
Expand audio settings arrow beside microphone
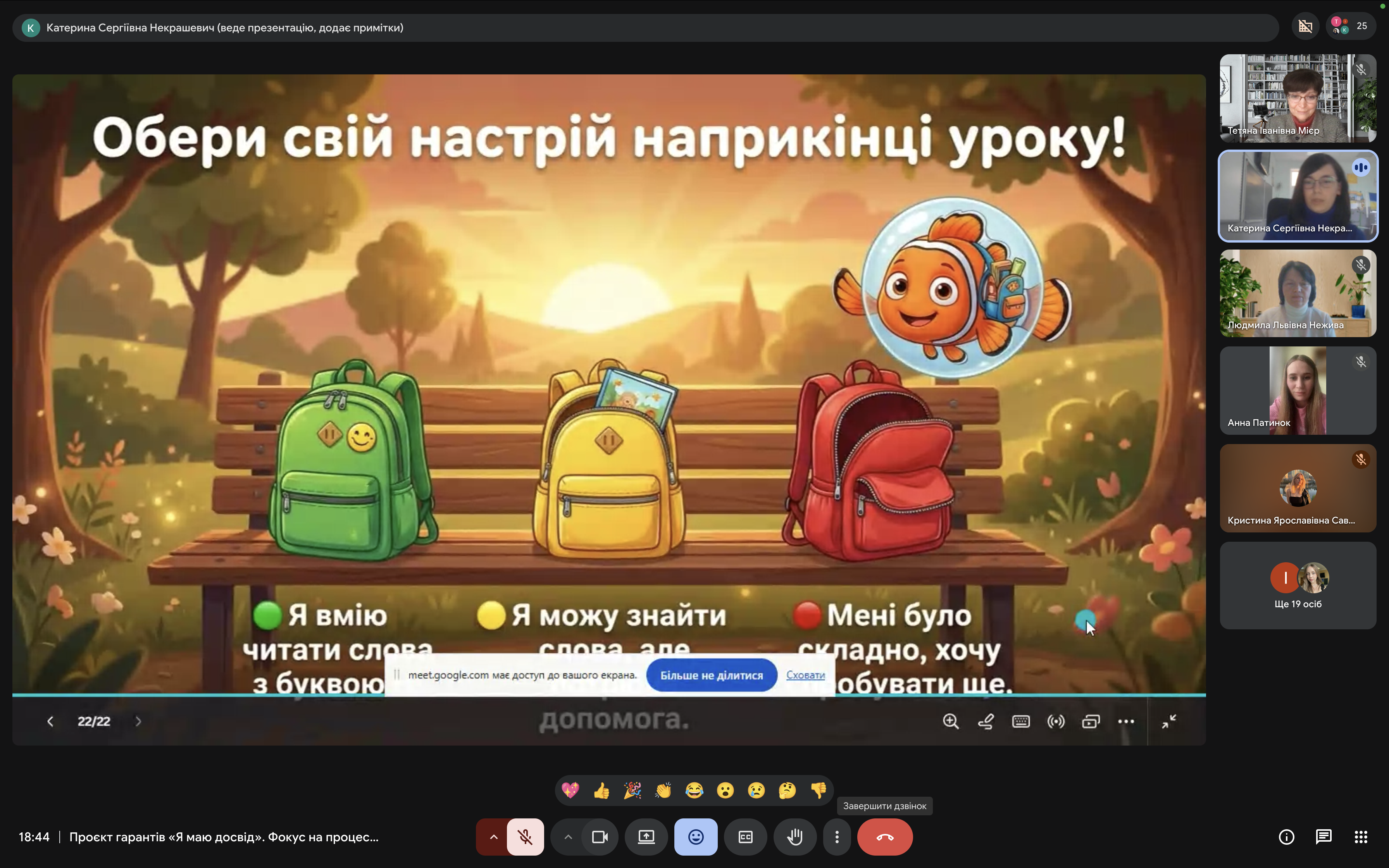pyautogui.click(x=493, y=837)
